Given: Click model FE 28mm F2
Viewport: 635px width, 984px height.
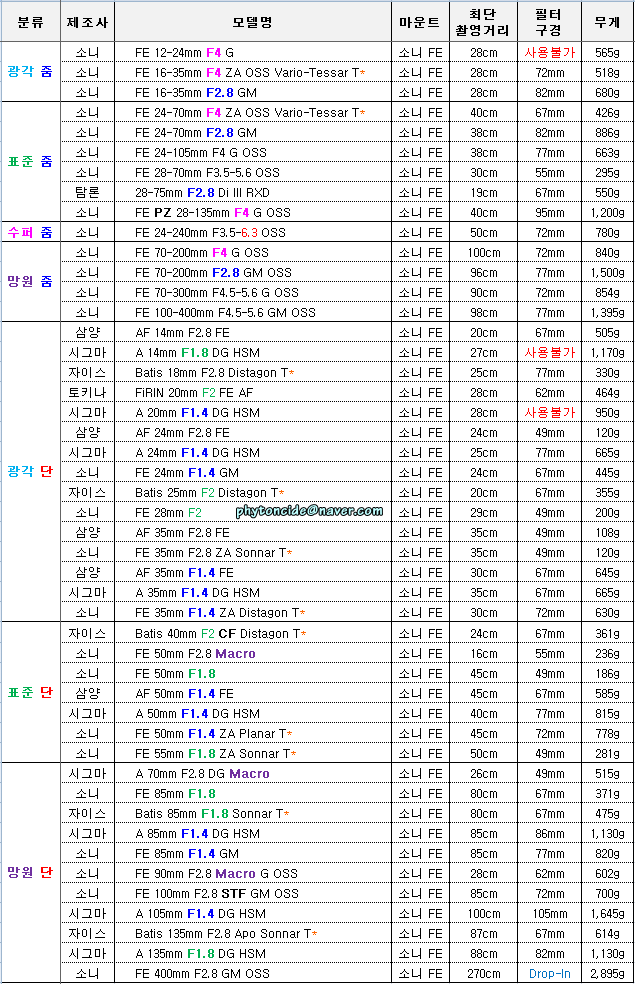Looking at the screenshot, I should tap(169, 513).
